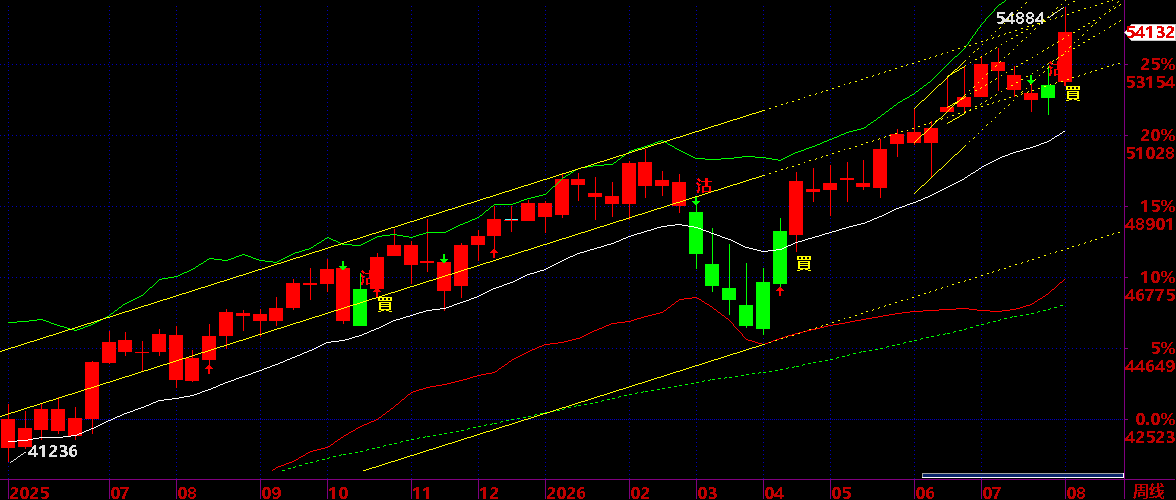The width and height of the screenshot is (1176, 500).
Task: Click the 2026 date axis label
Action: pos(566,493)
